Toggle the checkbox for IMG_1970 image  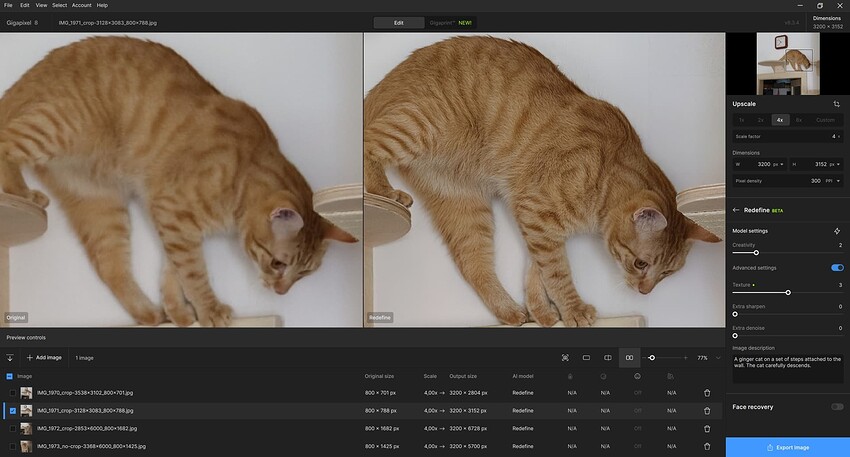point(13,392)
